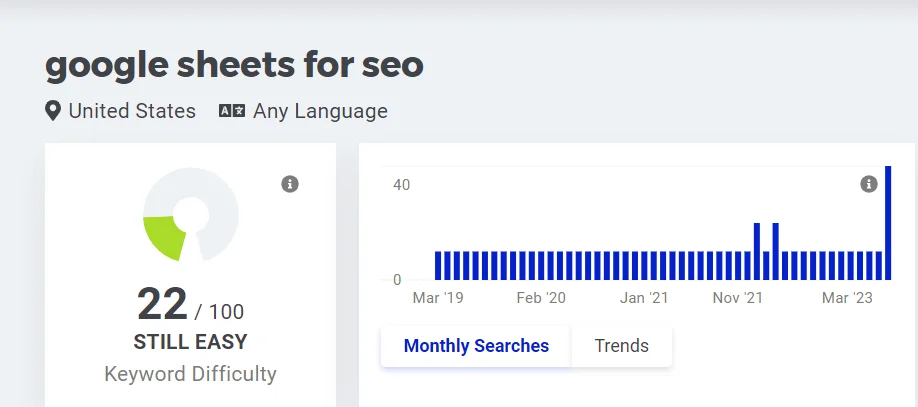Select the Monthly Searches tab
This screenshot has height=407, width=918.
tap(476, 346)
